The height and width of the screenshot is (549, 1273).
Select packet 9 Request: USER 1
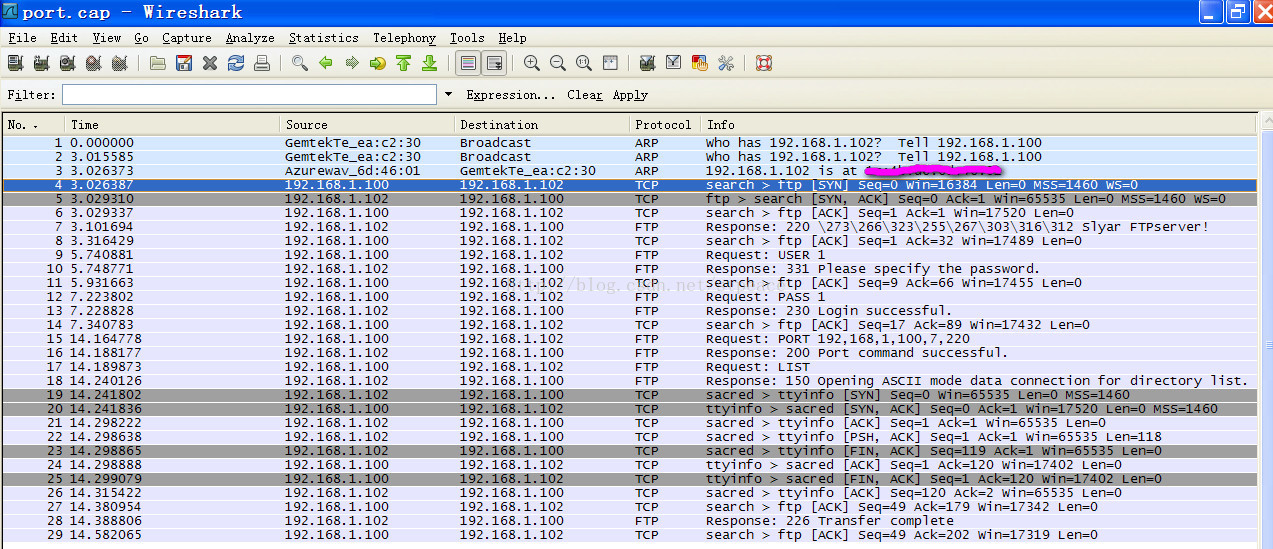(629, 255)
